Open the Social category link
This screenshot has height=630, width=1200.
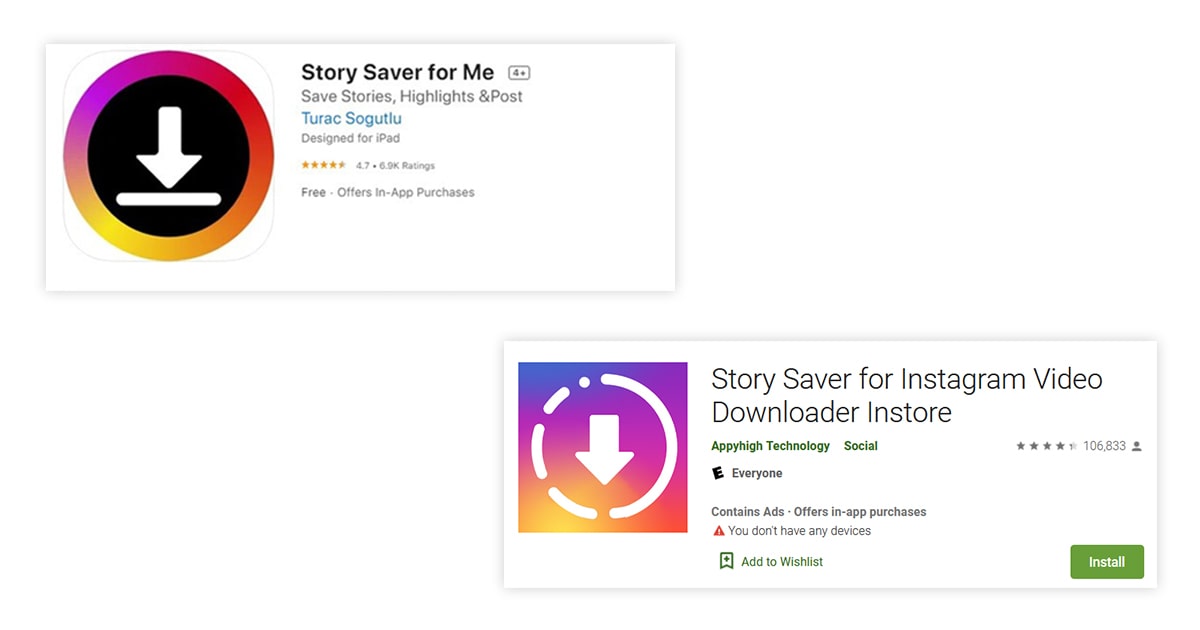click(860, 446)
